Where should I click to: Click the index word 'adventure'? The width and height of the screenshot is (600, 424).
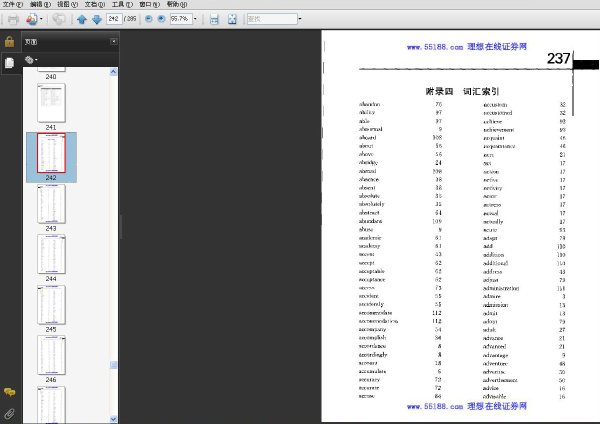[x=495, y=364]
